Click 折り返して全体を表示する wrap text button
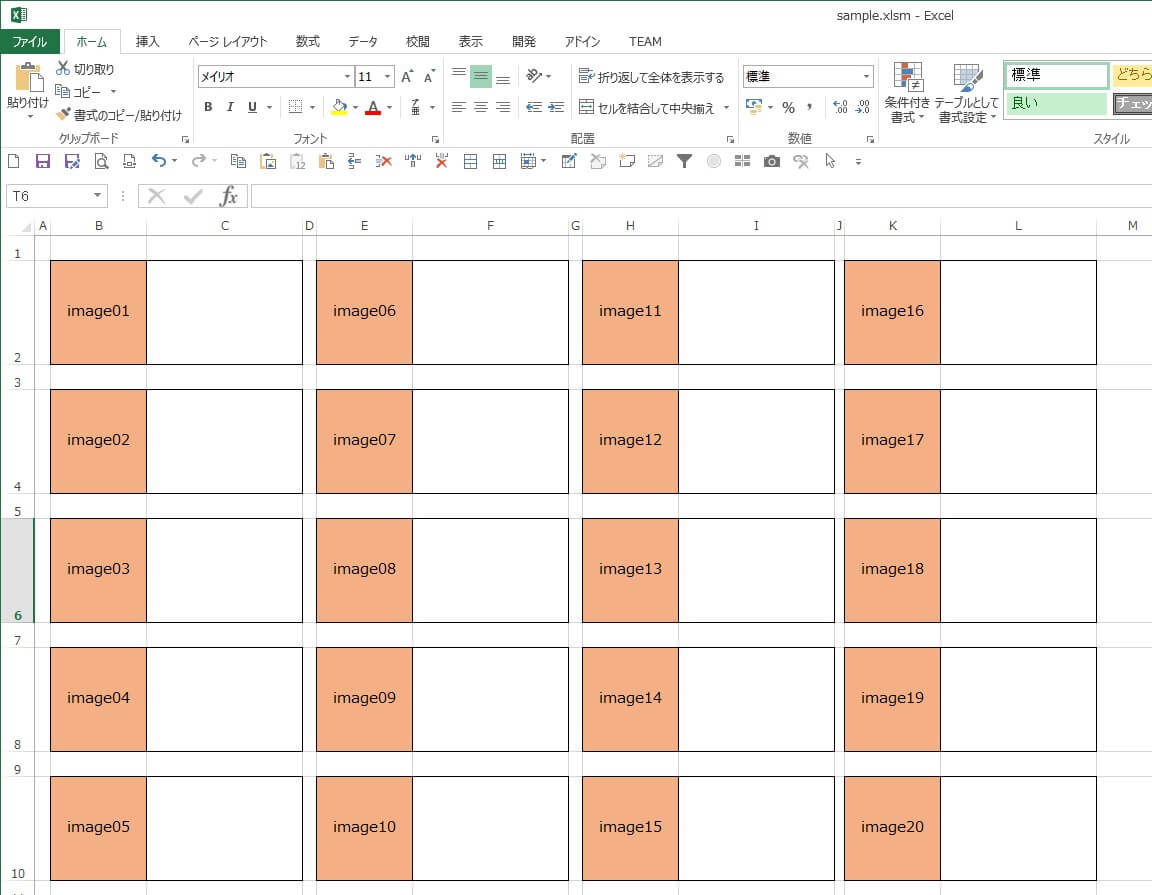1152x895 pixels. [651, 77]
